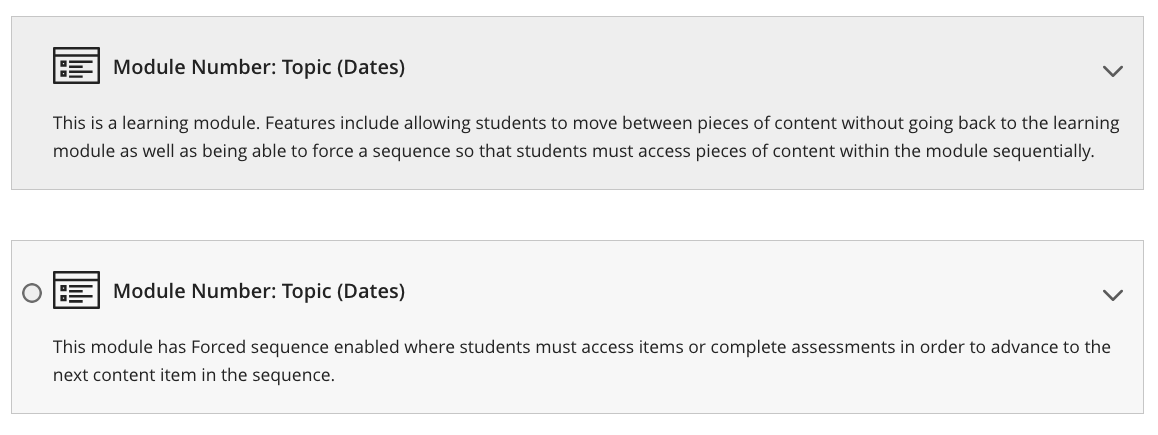1158x435 pixels.
Task: Click "Module Number:" in the first module heading
Action: [x=194, y=67]
